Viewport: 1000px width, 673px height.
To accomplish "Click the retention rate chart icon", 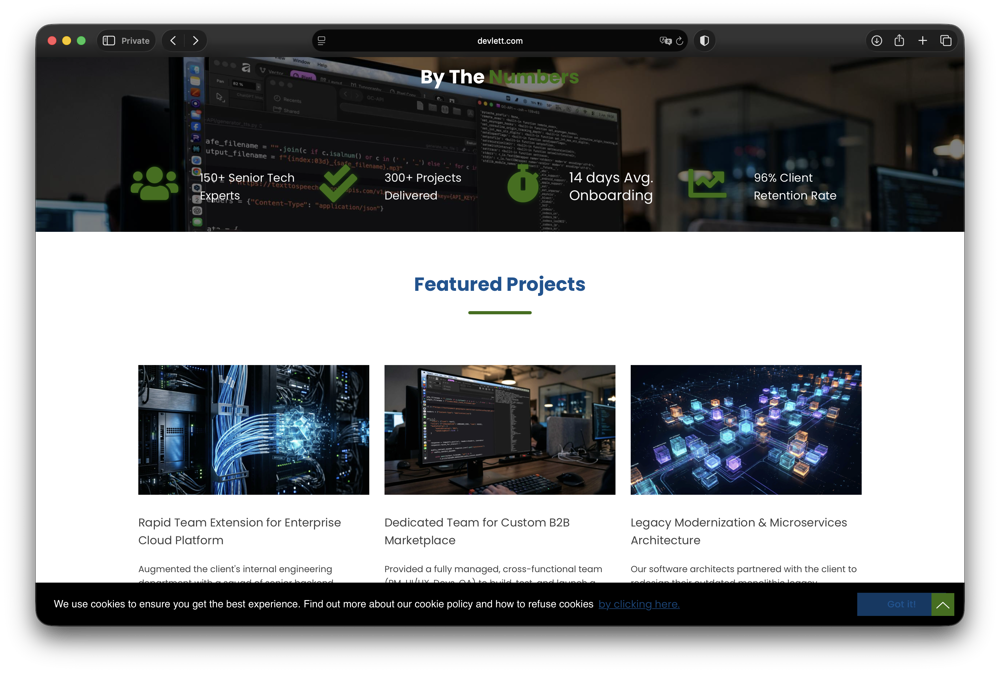I will pyautogui.click(x=707, y=184).
